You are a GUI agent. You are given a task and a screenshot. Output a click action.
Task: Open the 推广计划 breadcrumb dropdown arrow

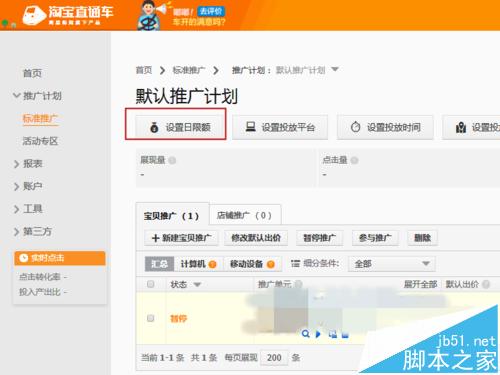coord(335,69)
